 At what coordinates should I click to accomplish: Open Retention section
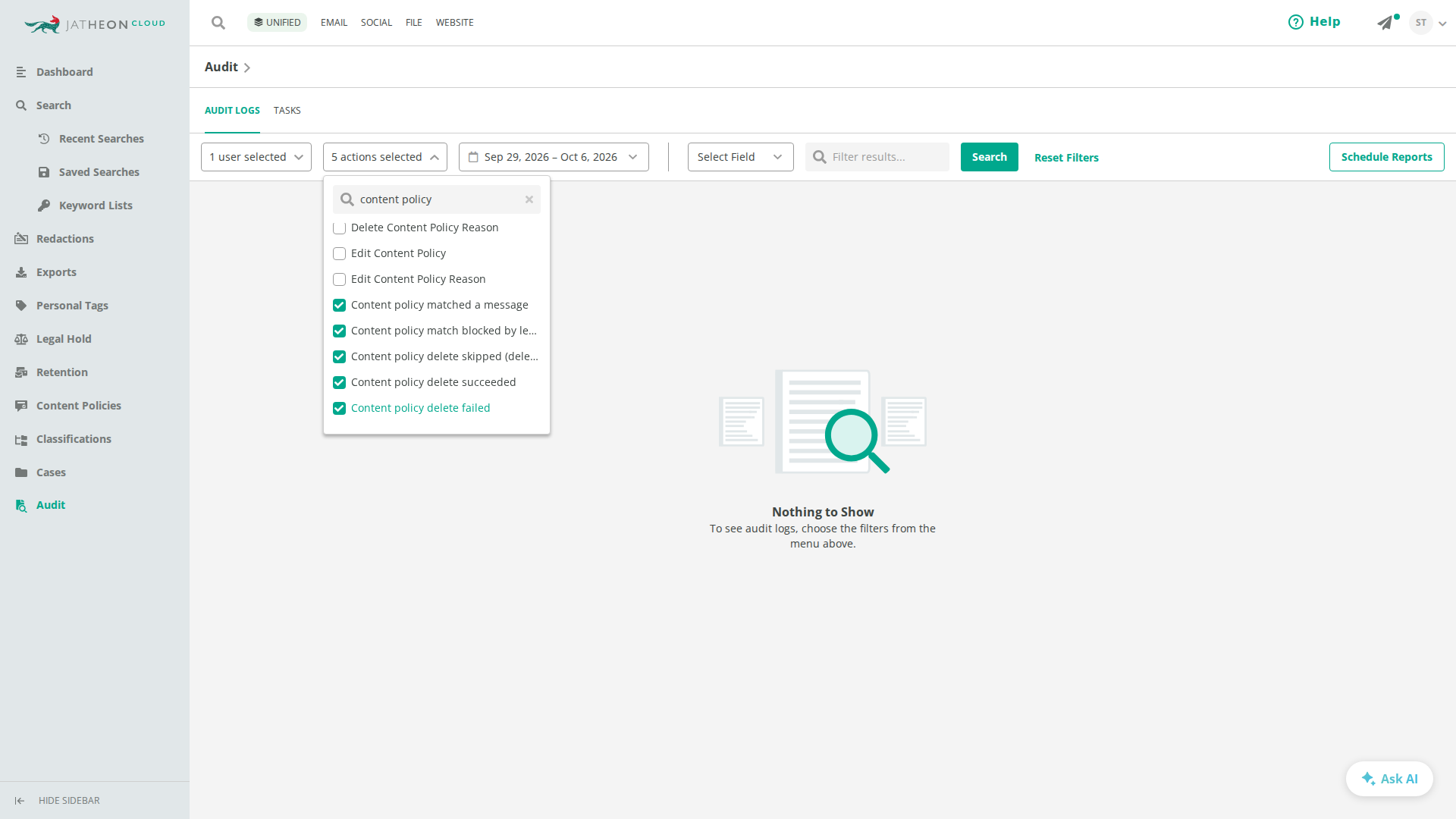click(x=61, y=372)
